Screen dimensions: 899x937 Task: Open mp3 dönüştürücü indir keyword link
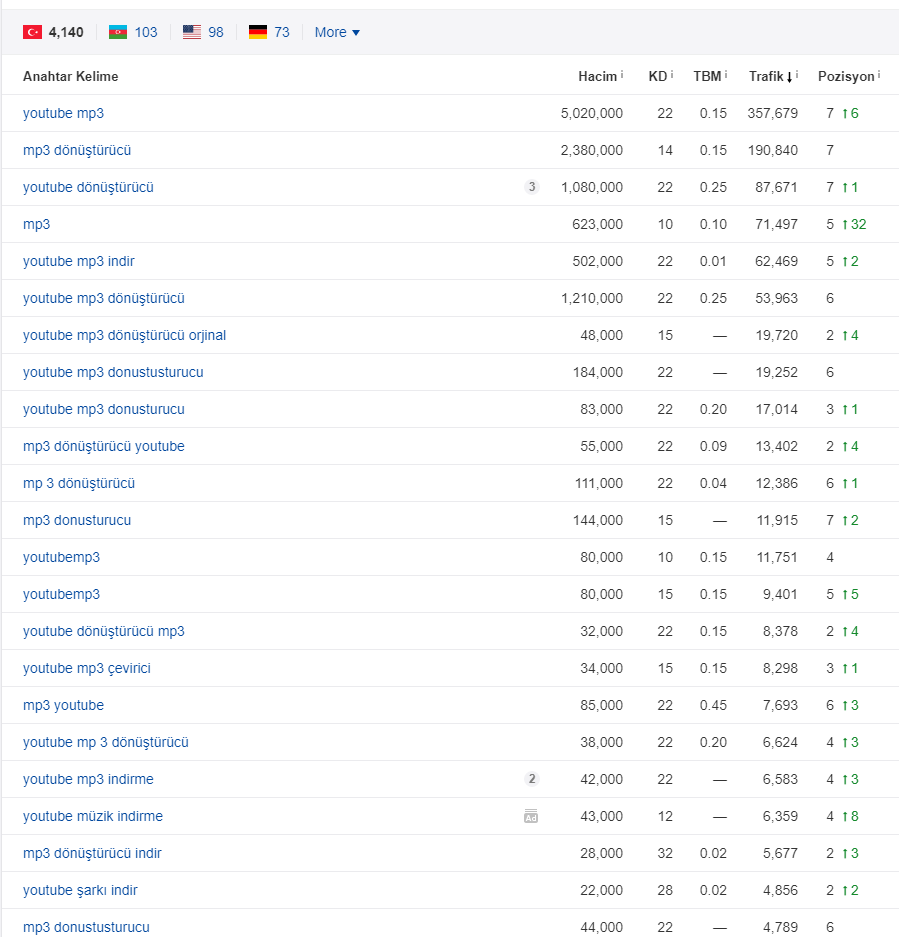(92, 853)
